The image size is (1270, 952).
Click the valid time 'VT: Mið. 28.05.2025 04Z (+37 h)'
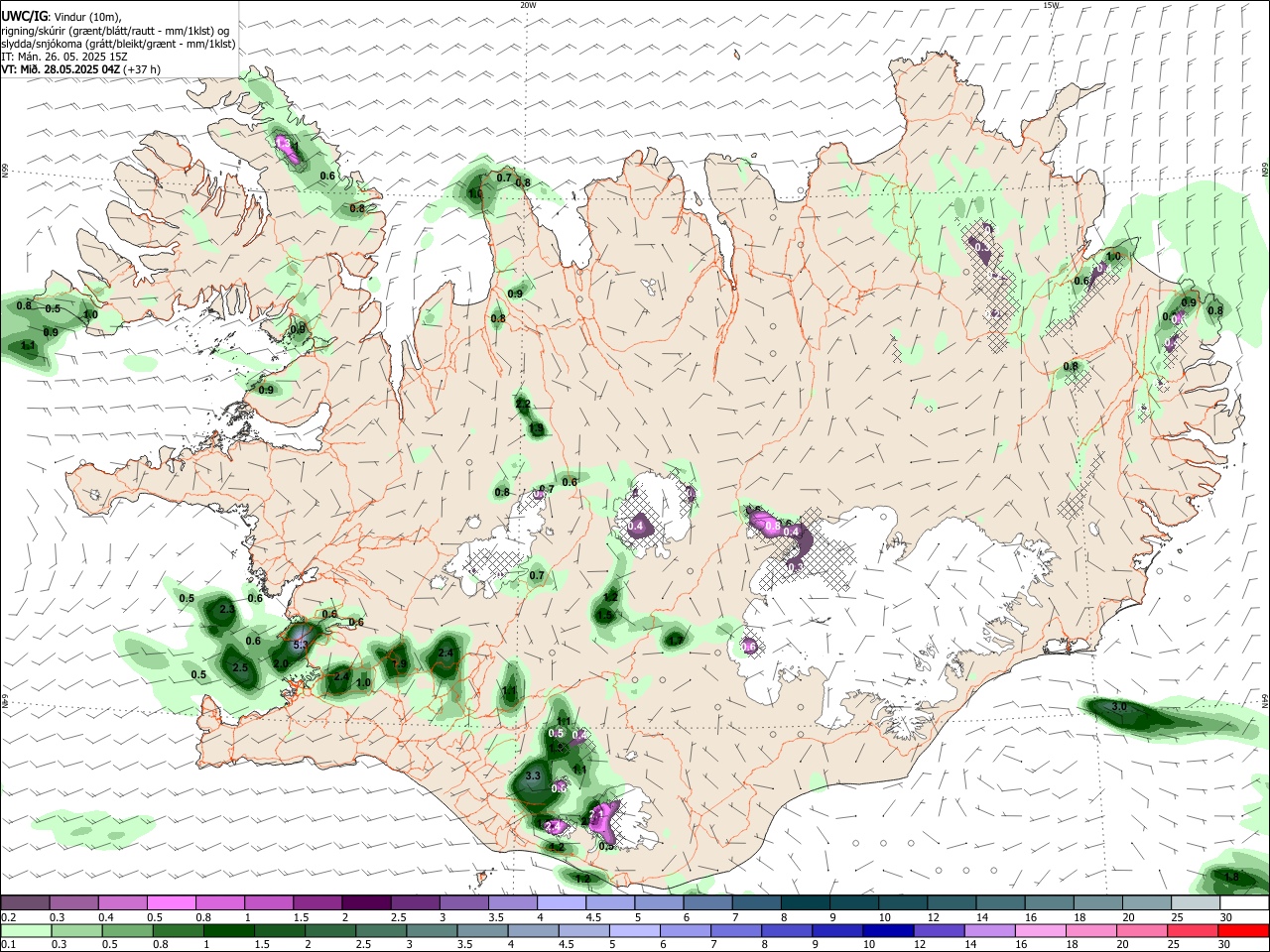(x=81, y=69)
